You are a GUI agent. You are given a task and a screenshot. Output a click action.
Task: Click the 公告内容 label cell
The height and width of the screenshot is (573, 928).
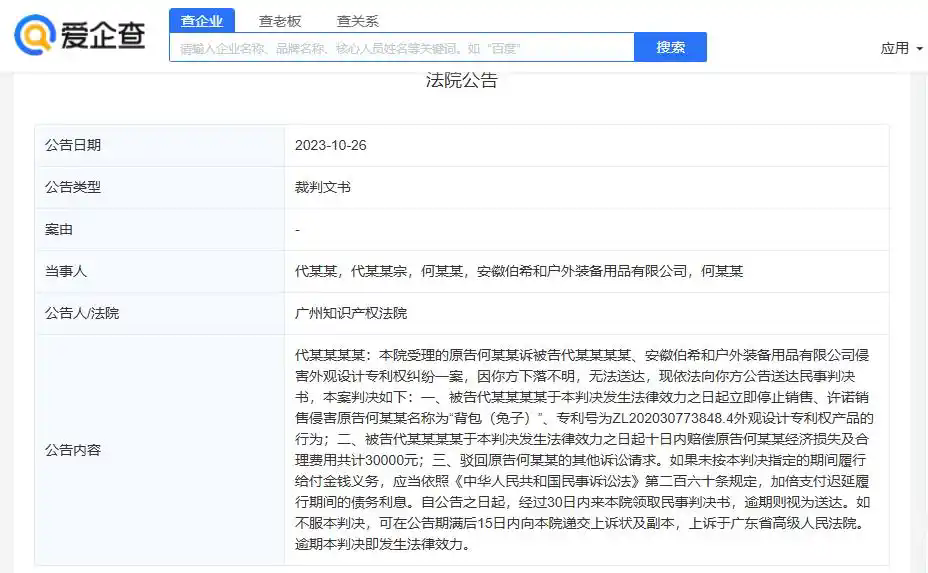click(160, 450)
